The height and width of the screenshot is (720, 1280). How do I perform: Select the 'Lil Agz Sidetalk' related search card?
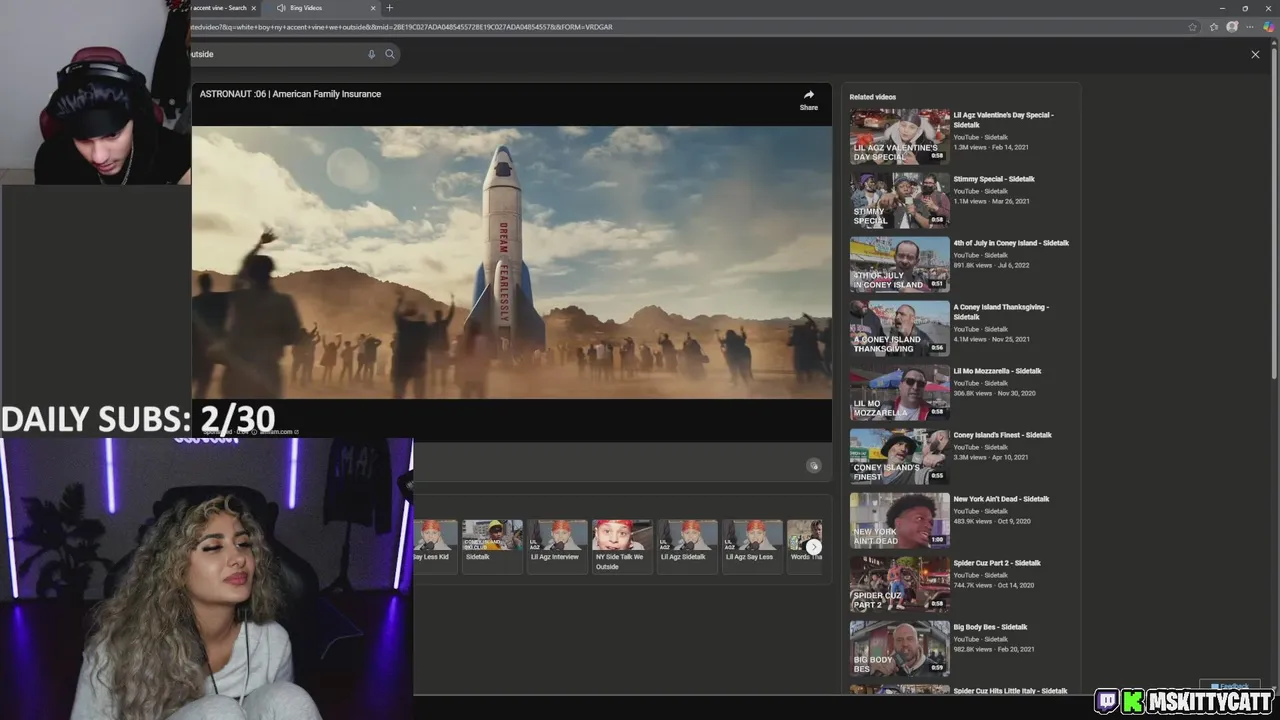click(x=687, y=546)
